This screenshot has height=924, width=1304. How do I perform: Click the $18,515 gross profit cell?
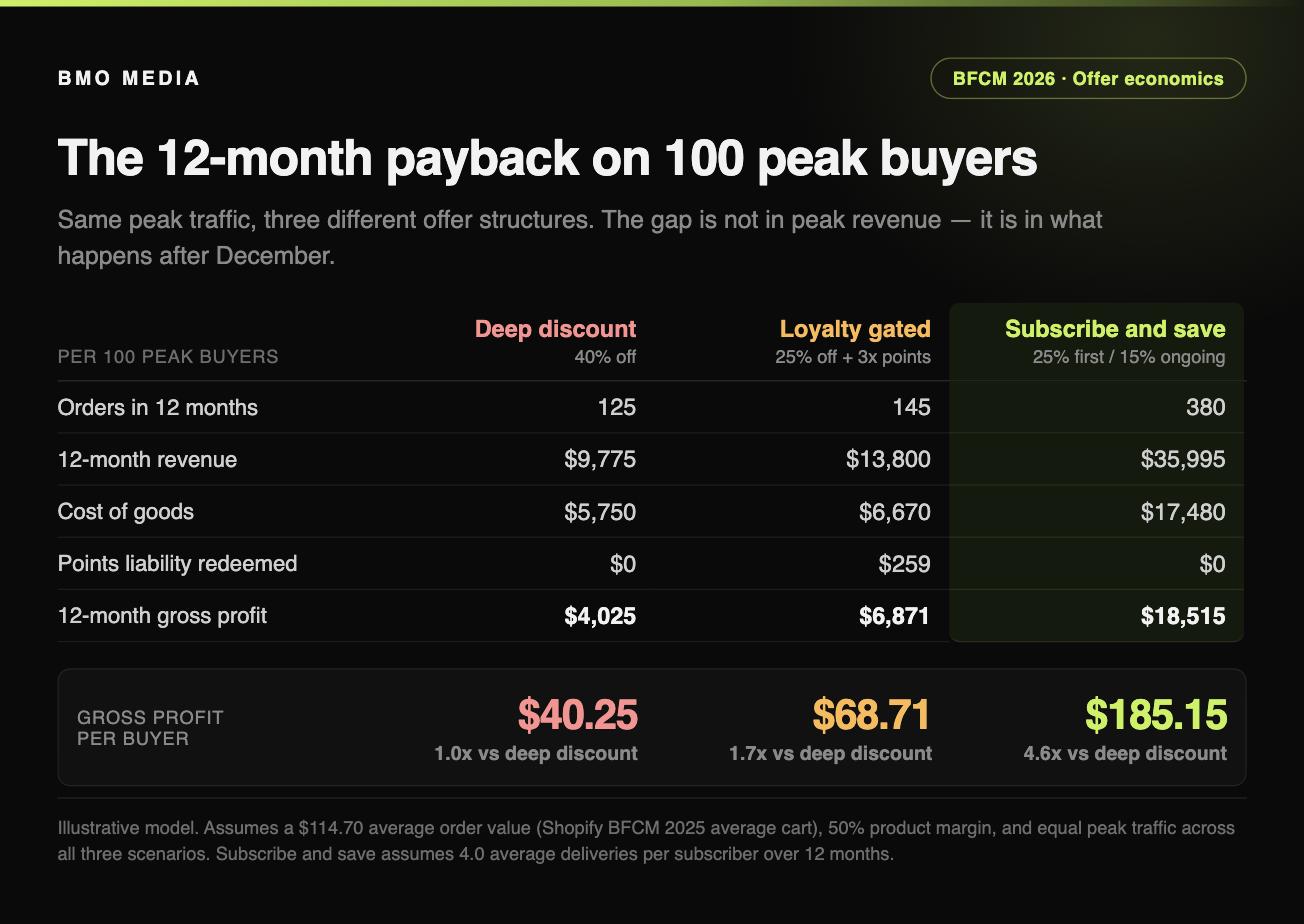tap(1183, 615)
